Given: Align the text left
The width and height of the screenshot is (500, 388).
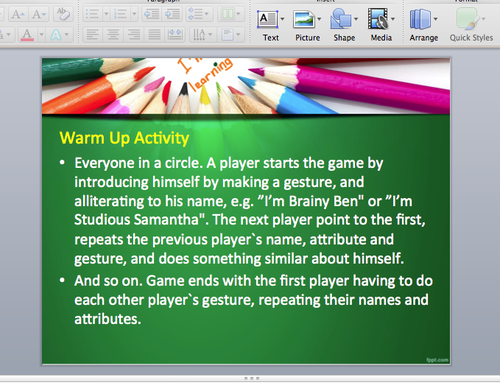Looking at the screenshot, I should point(93,34).
